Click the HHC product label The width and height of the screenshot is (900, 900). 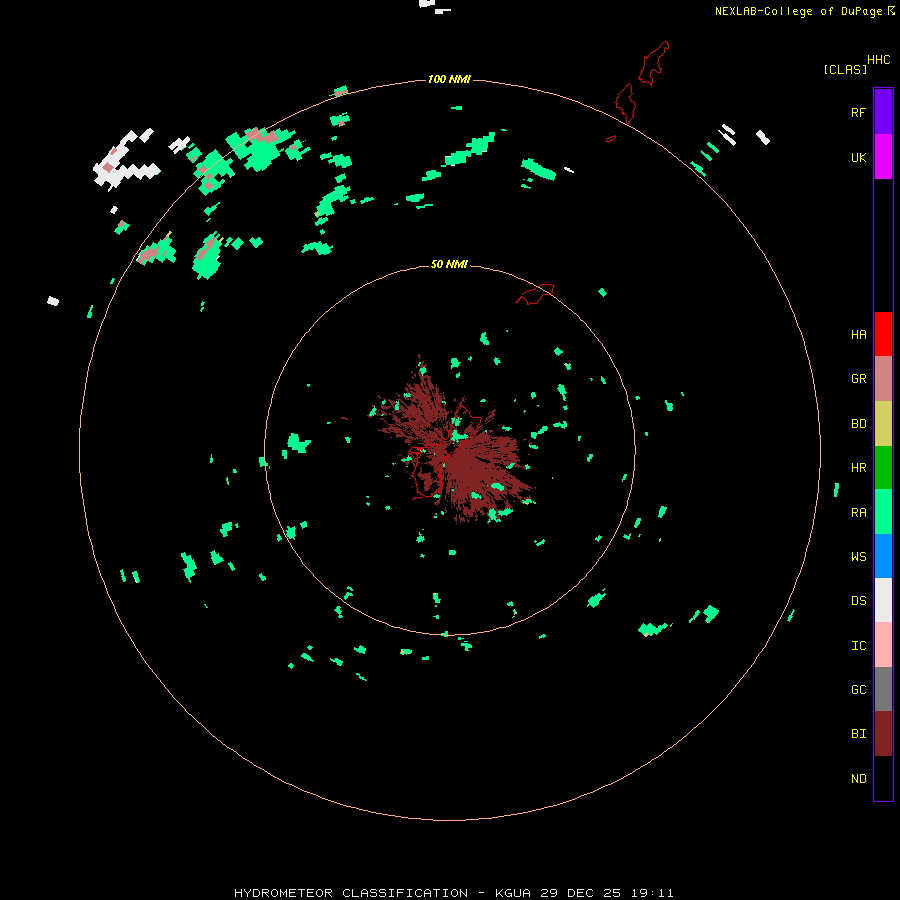tap(878, 60)
